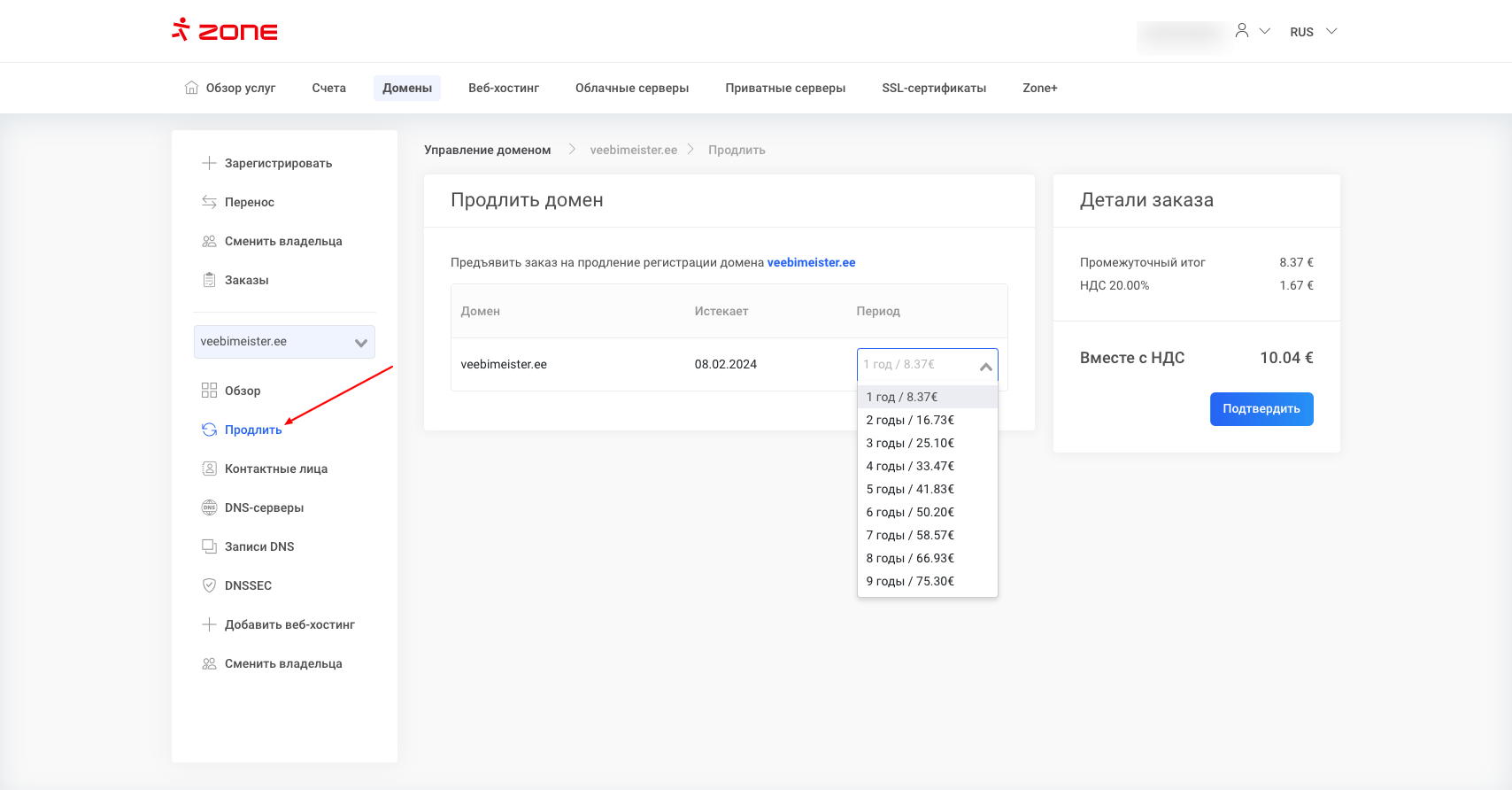Image resolution: width=1512 pixels, height=790 pixels.
Task: Click the shield icon for DNSSEC
Action: tap(209, 585)
